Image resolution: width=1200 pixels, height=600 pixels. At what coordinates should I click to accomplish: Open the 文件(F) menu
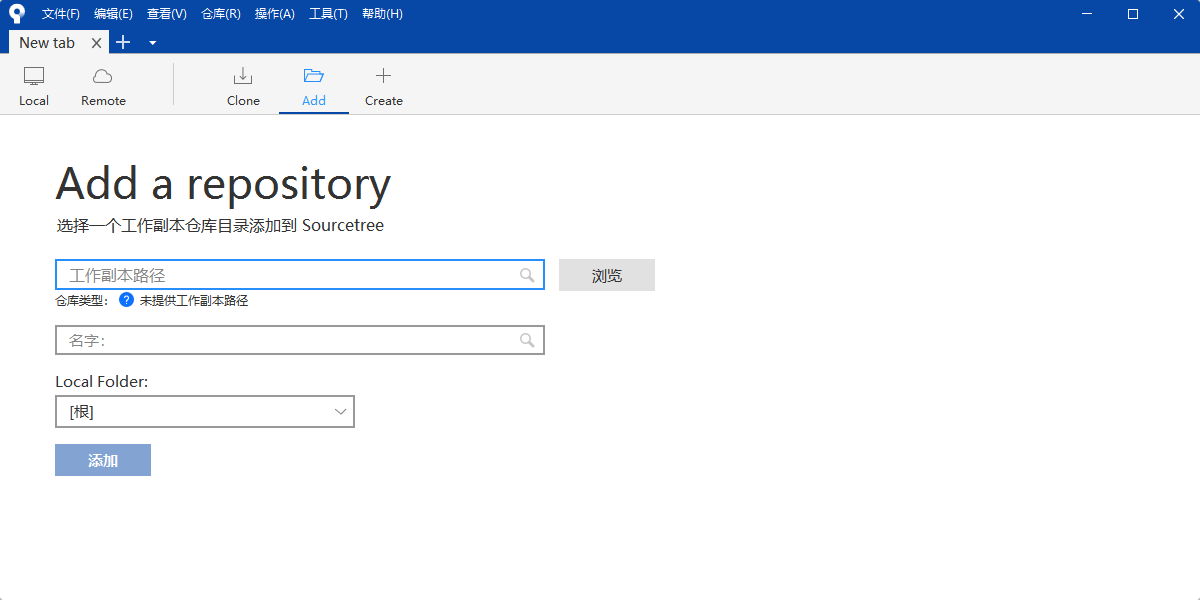click(61, 14)
